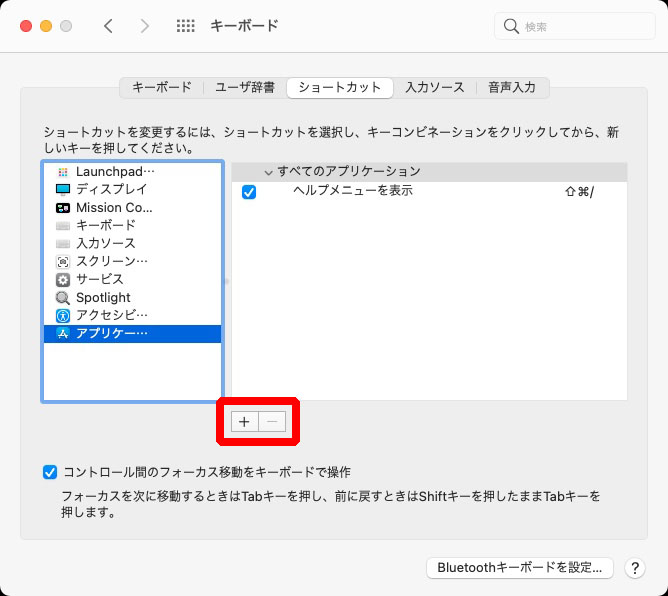Click the 入力ソース list keyboard icon
The image size is (668, 596).
pyautogui.click(x=63, y=244)
